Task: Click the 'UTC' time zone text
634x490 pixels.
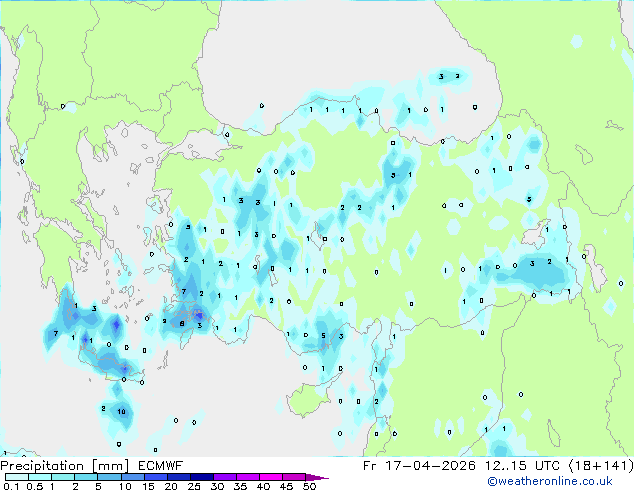Action: (x=547, y=466)
